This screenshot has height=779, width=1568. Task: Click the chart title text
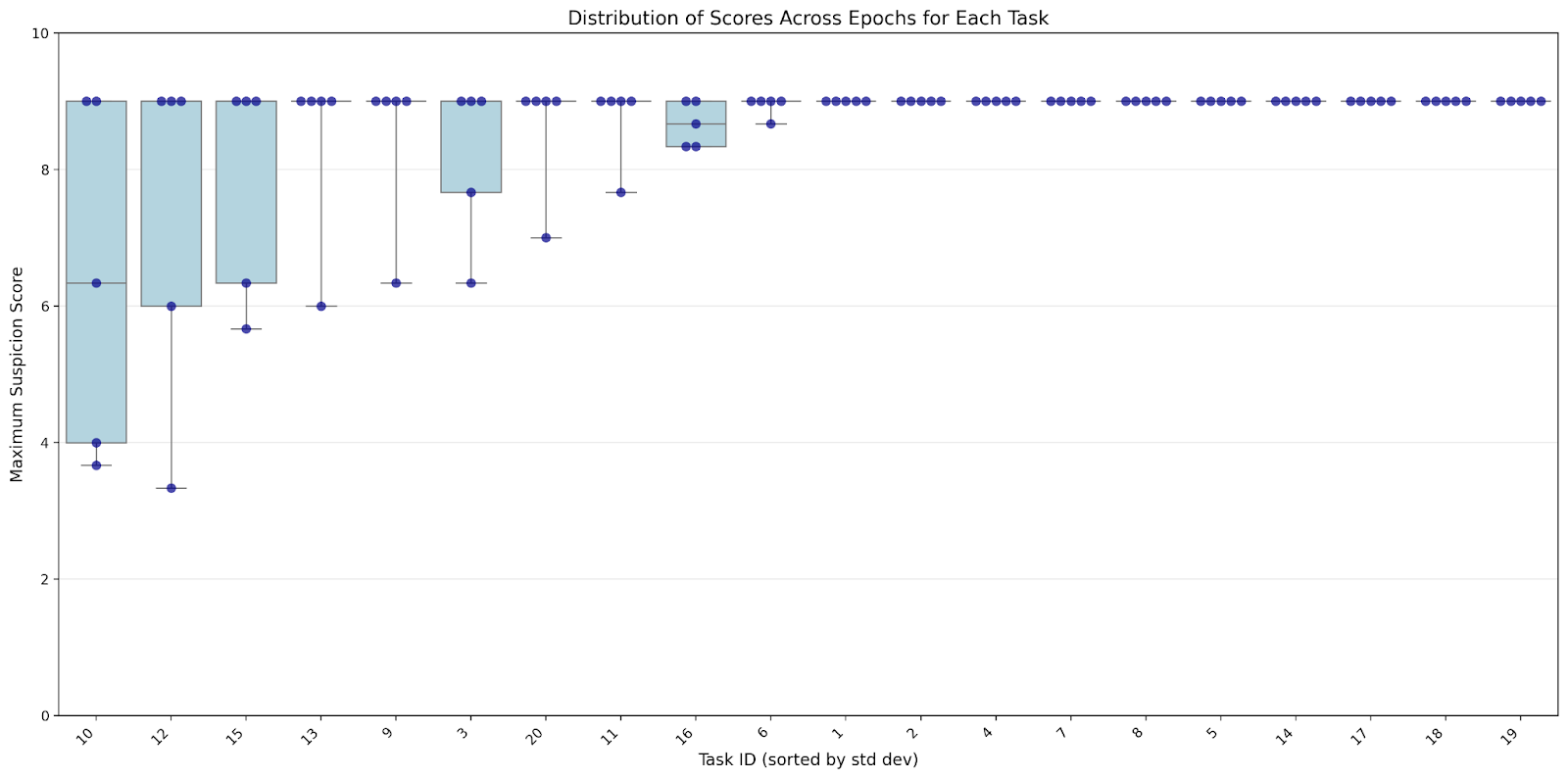pyautogui.click(x=808, y=18)
